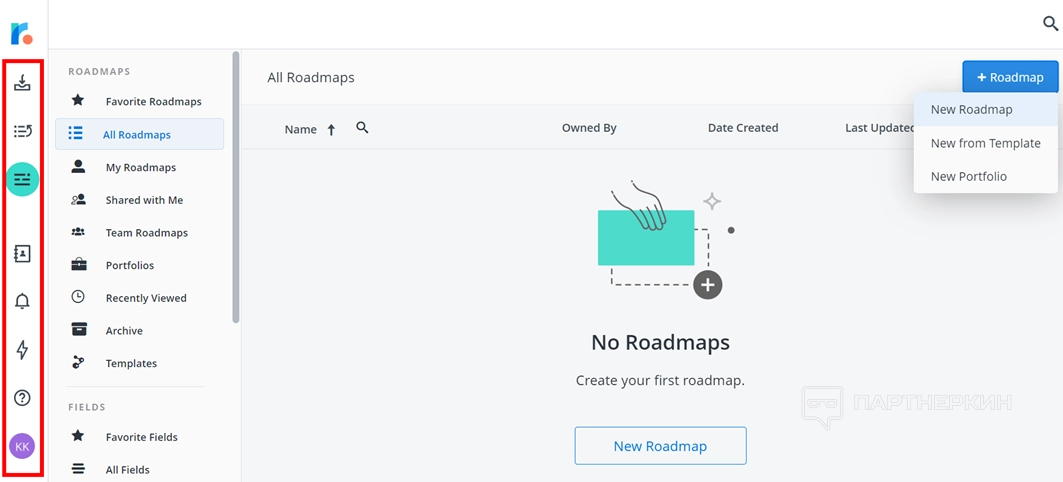Screen dimensions: 1063x482
Task: Click the lightning bolt icon in sidebar
Action: [x=22, y=349]
